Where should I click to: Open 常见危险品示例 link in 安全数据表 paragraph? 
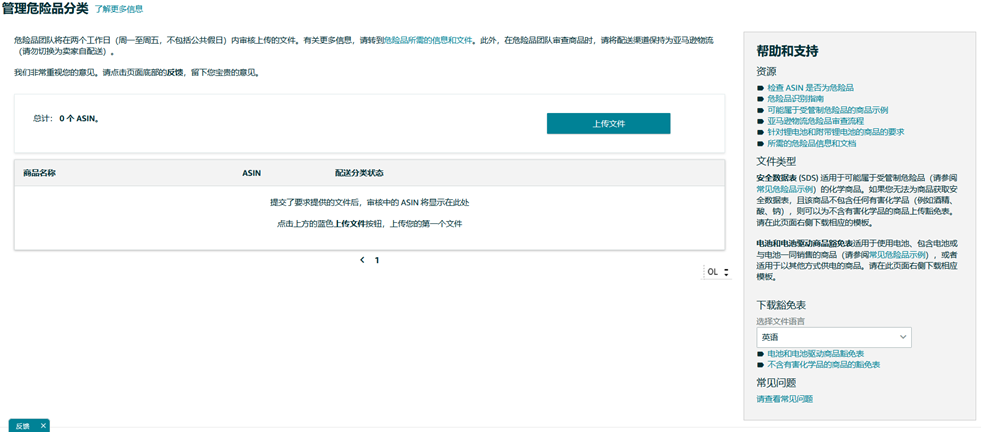pos(784,189)
